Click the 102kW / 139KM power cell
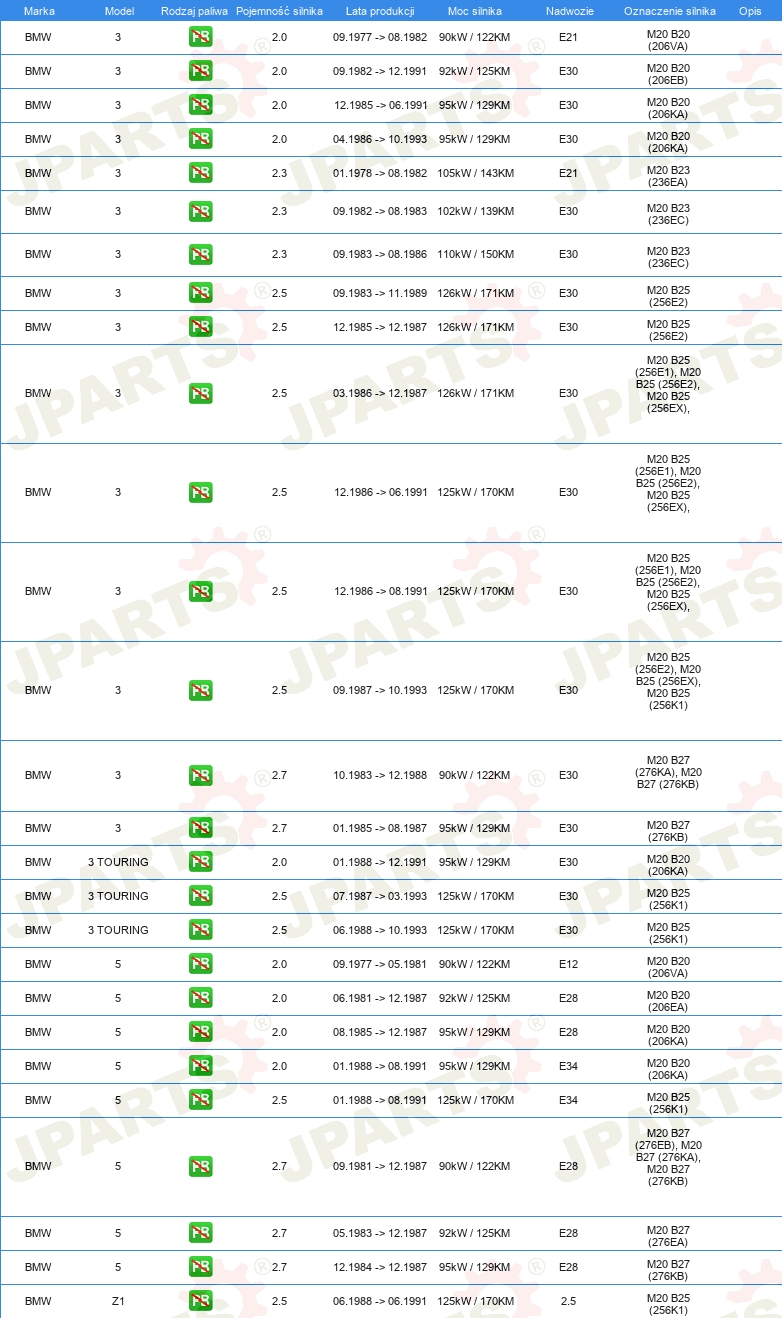 pyautogui.click(x=474, y=211)
